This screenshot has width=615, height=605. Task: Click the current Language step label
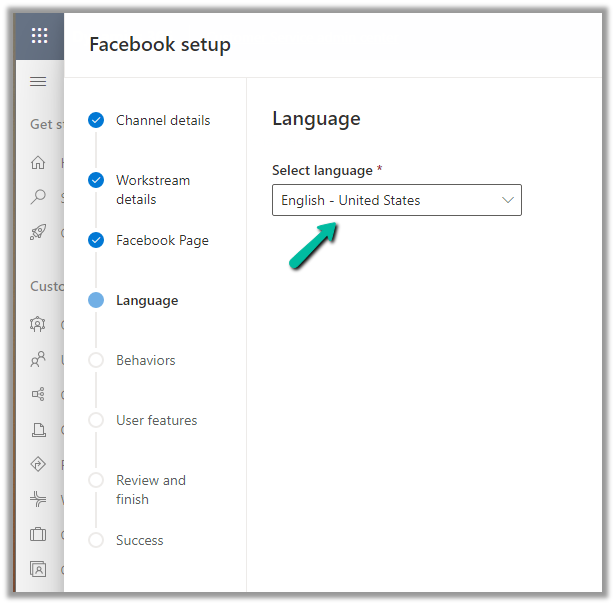tap(147, 300)
